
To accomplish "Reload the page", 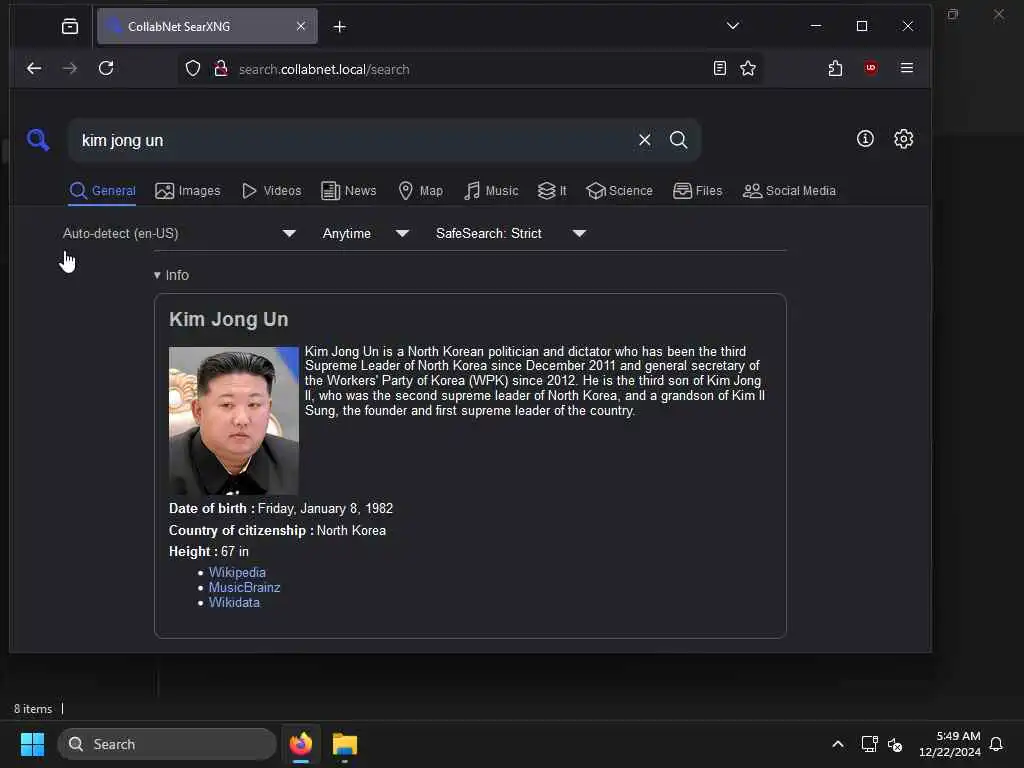I will [x=106, y=68].
